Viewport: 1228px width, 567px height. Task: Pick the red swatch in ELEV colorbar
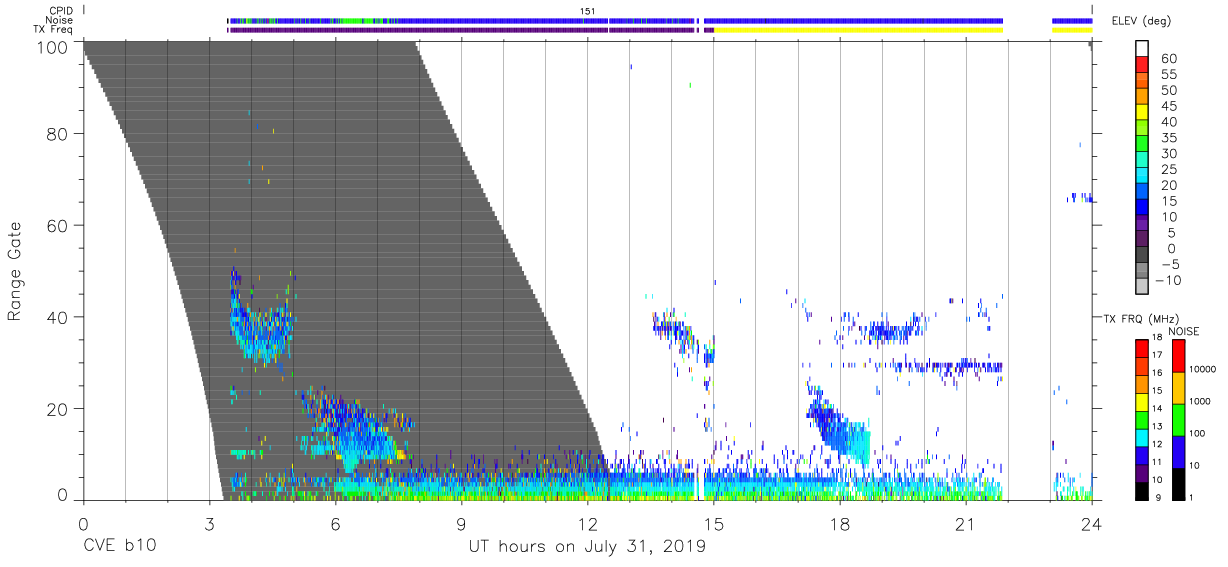coord(1143,66)
